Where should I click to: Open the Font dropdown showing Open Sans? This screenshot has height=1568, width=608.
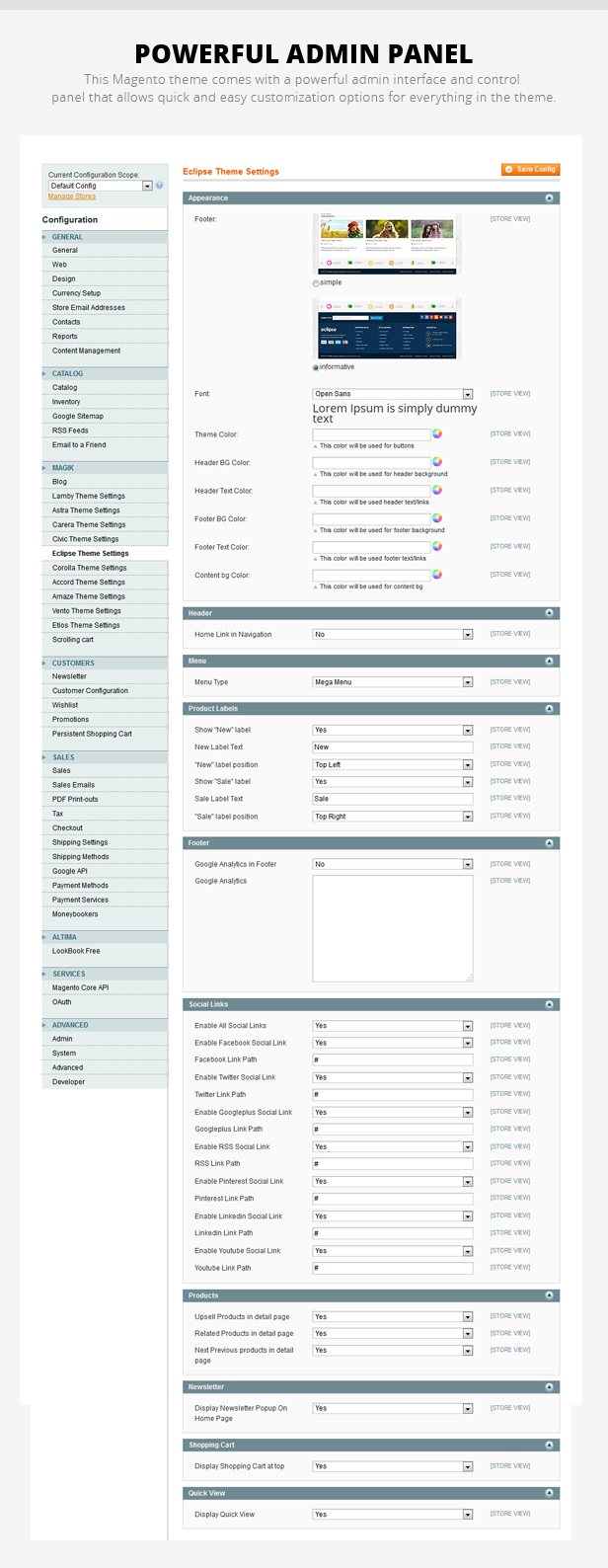coord(392,394)
